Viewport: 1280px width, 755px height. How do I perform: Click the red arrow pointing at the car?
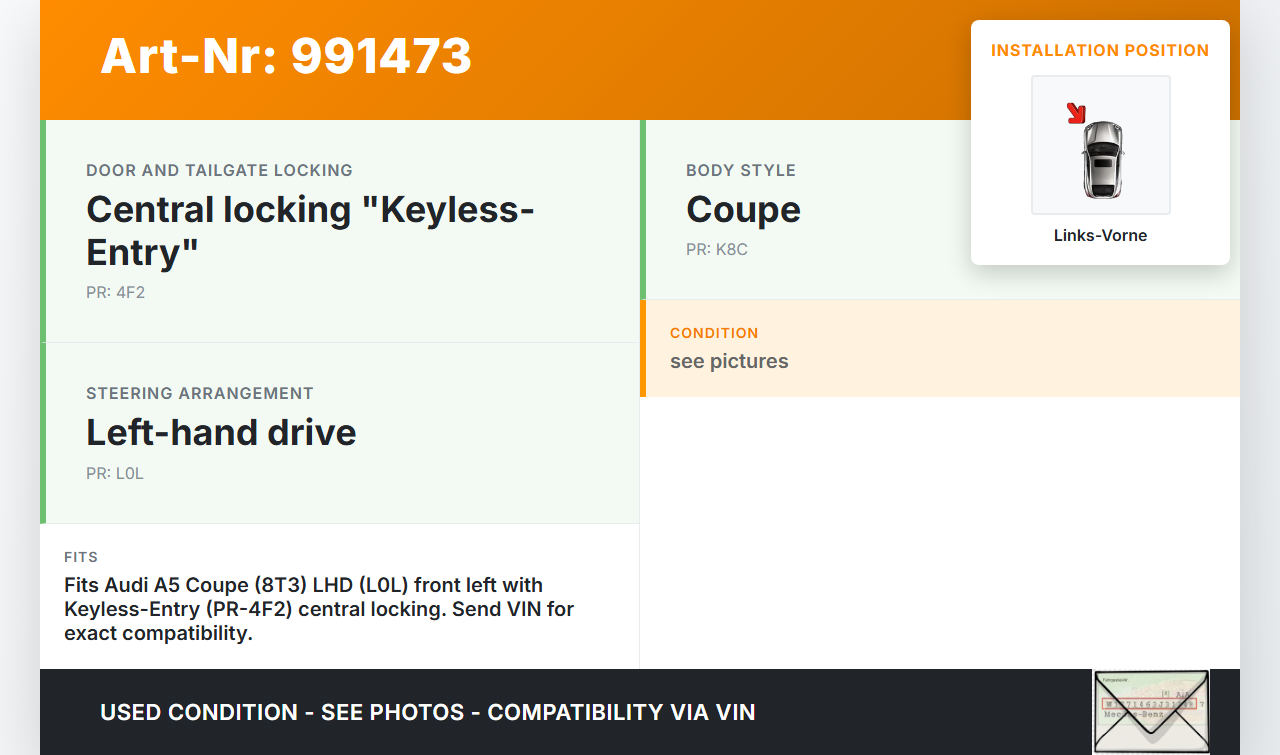point(1076,113)
